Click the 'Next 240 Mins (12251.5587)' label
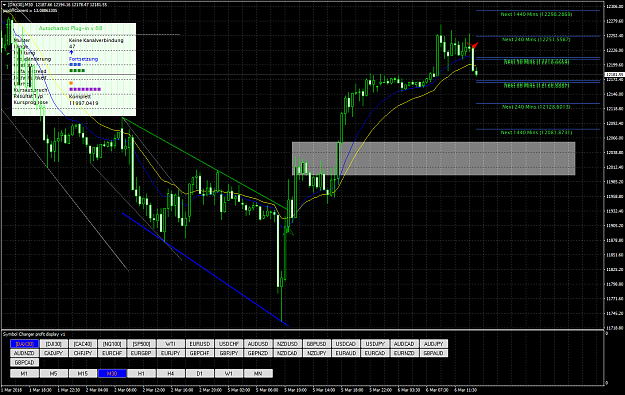The height and width of the screenshot is (395, 625). click(x=536, y=39)
